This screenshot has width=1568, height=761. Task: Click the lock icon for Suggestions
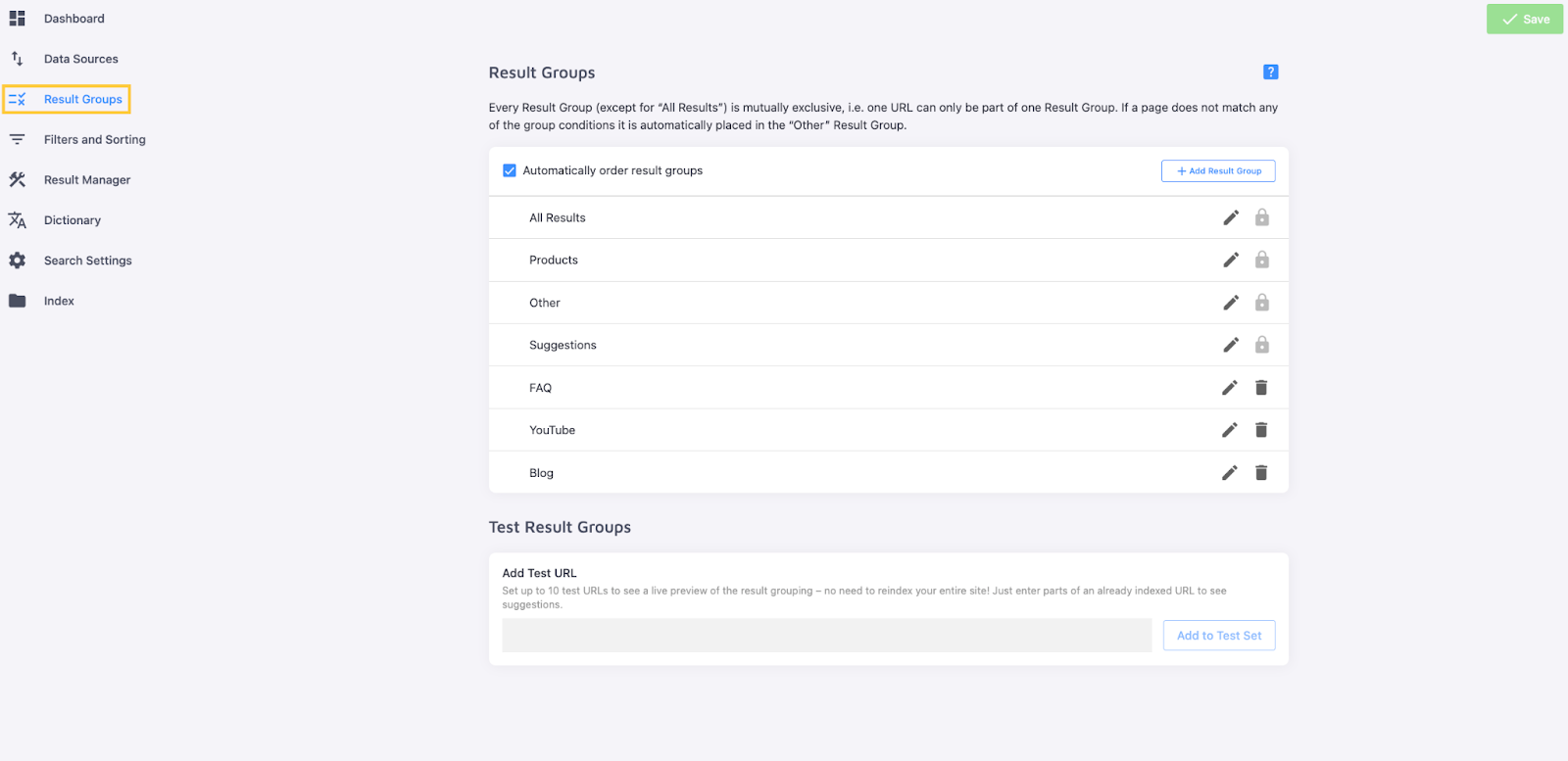[x=1262, y=345]
